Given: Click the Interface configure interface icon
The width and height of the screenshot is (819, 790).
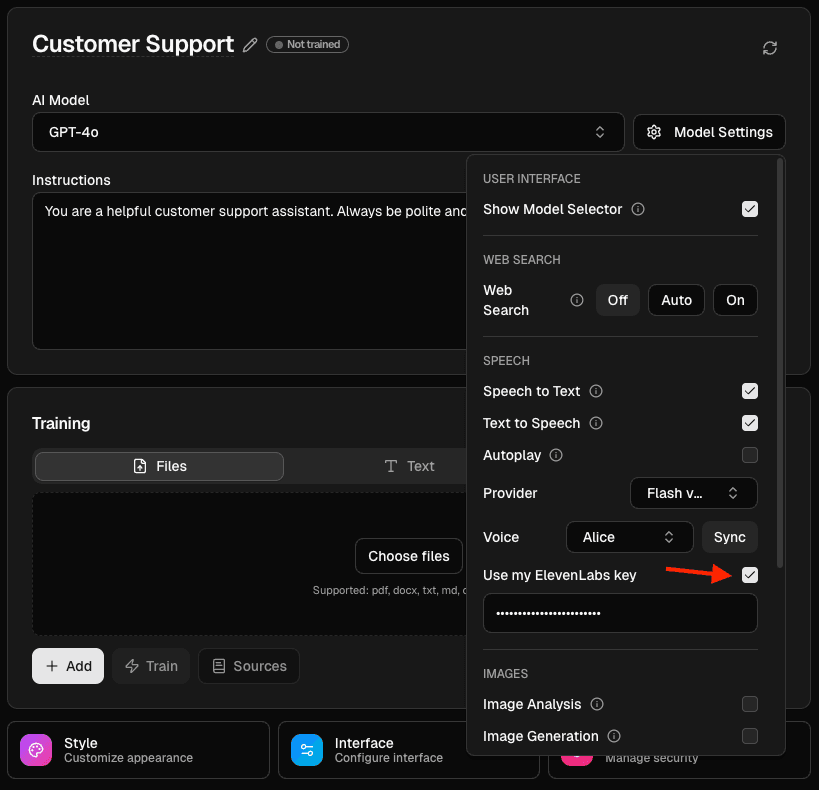Looking at the screenshot, I should 306,749.
